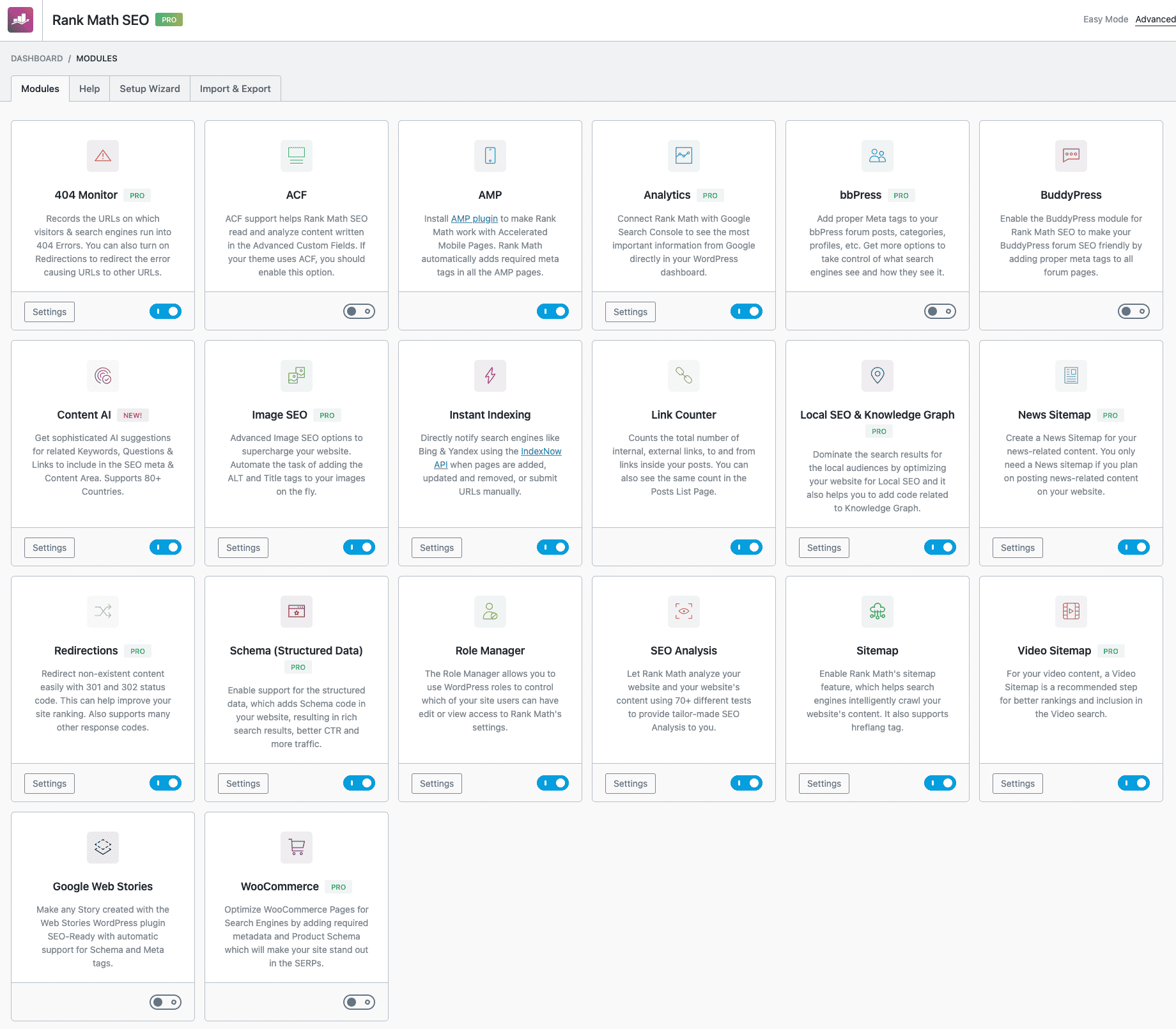The width and height of the screenshot is (1176, 1029).
Task: Click the AMP mobile phone icon
Action: click(490, 156)
